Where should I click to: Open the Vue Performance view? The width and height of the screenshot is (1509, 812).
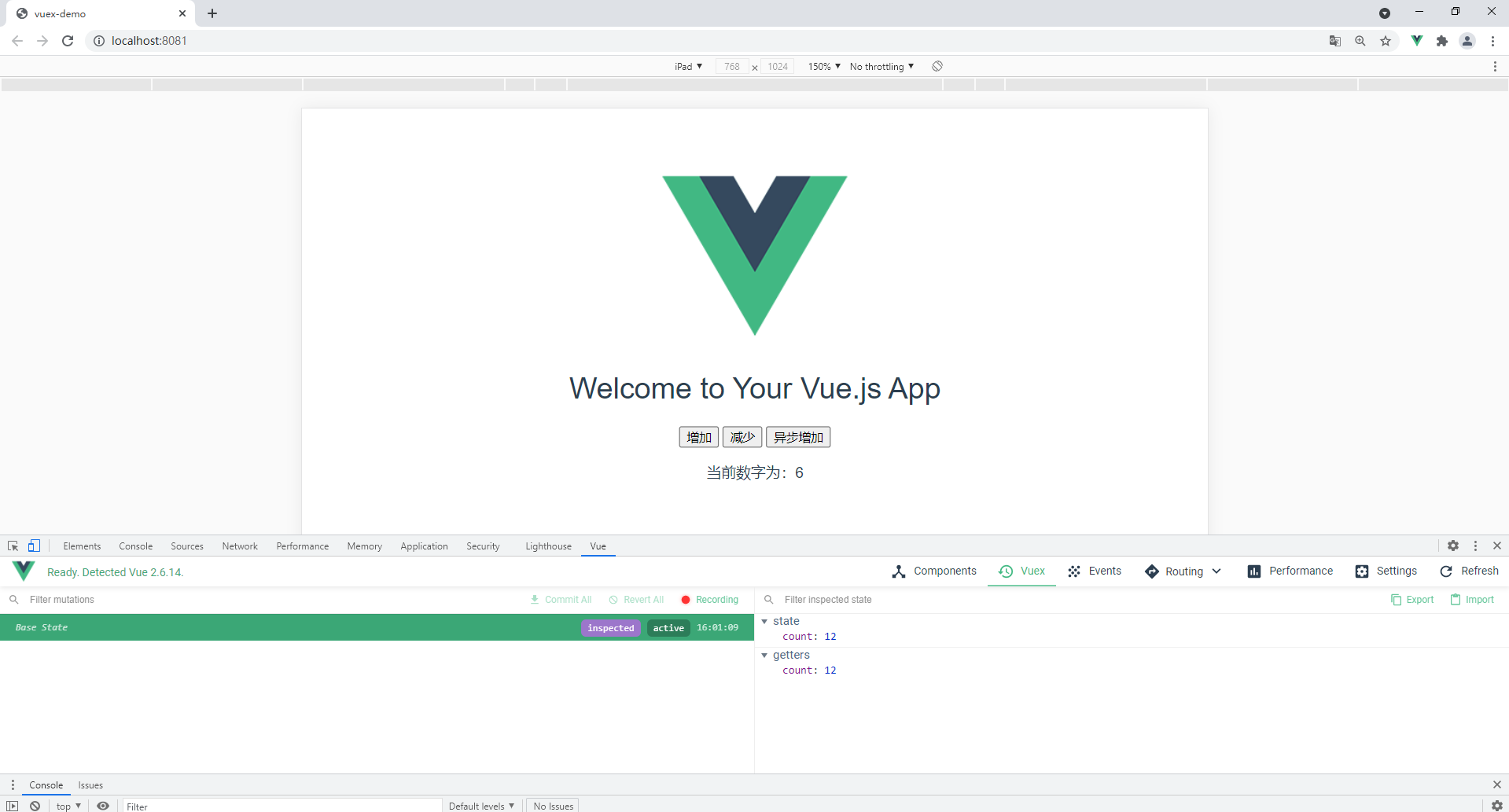[1290, 571]
